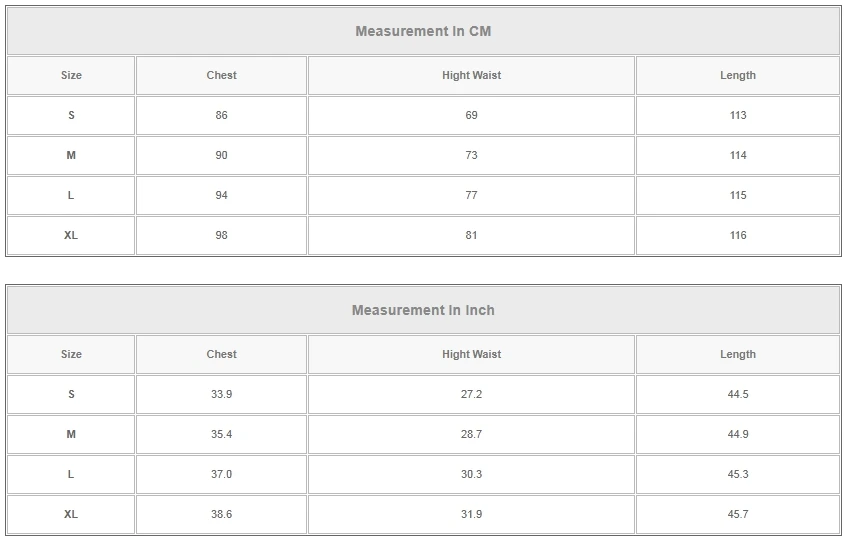
Task: Click the chest value 98 cell
Action: (221, 235)
